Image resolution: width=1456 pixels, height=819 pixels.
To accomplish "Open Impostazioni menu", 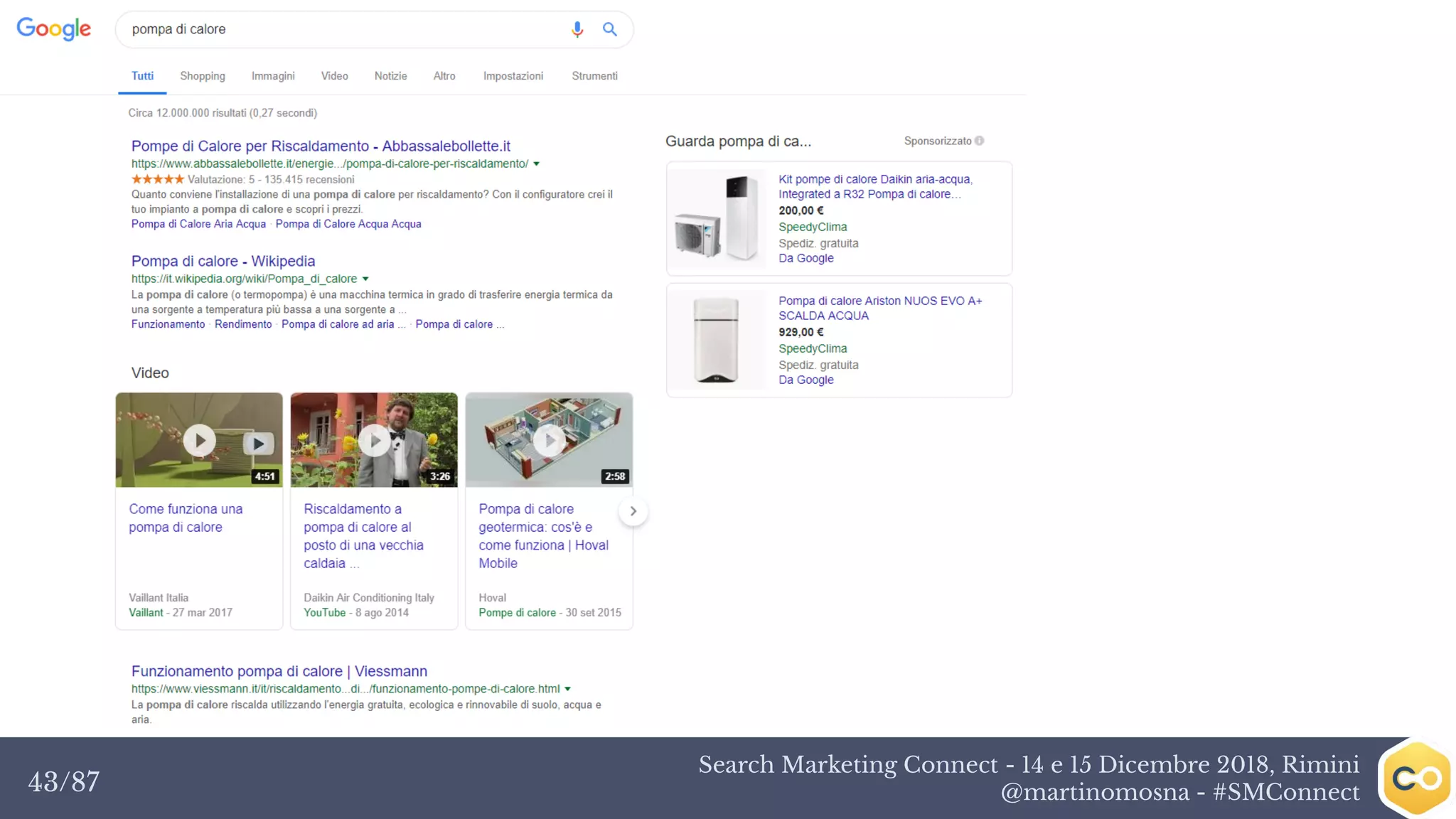I will 513,76.
